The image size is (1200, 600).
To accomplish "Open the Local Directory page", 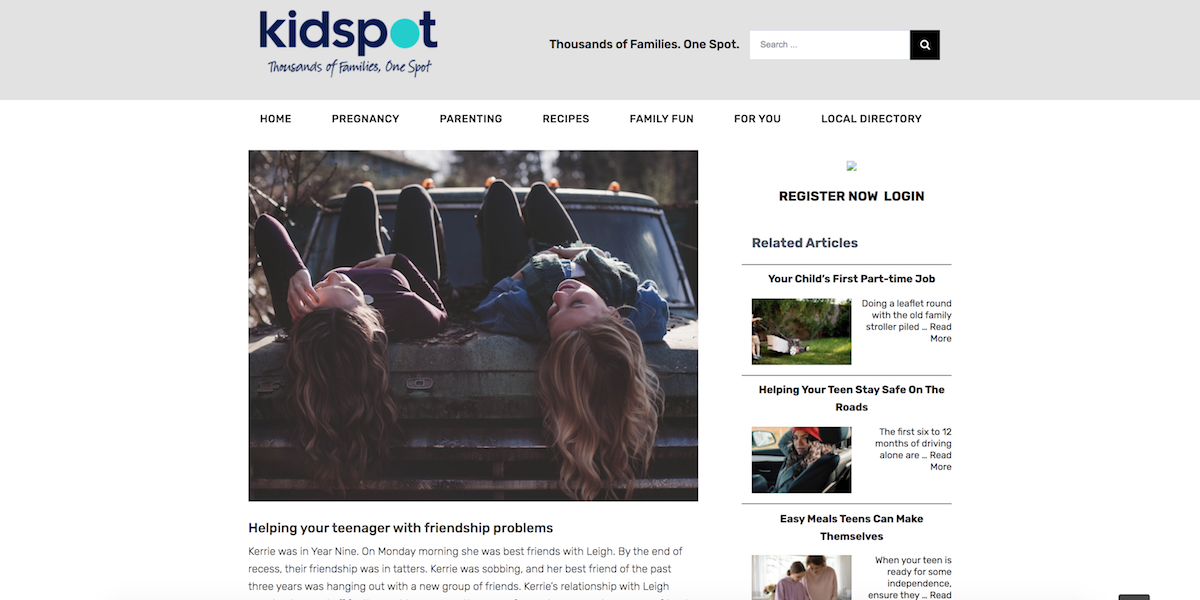I will pos(872,119).
